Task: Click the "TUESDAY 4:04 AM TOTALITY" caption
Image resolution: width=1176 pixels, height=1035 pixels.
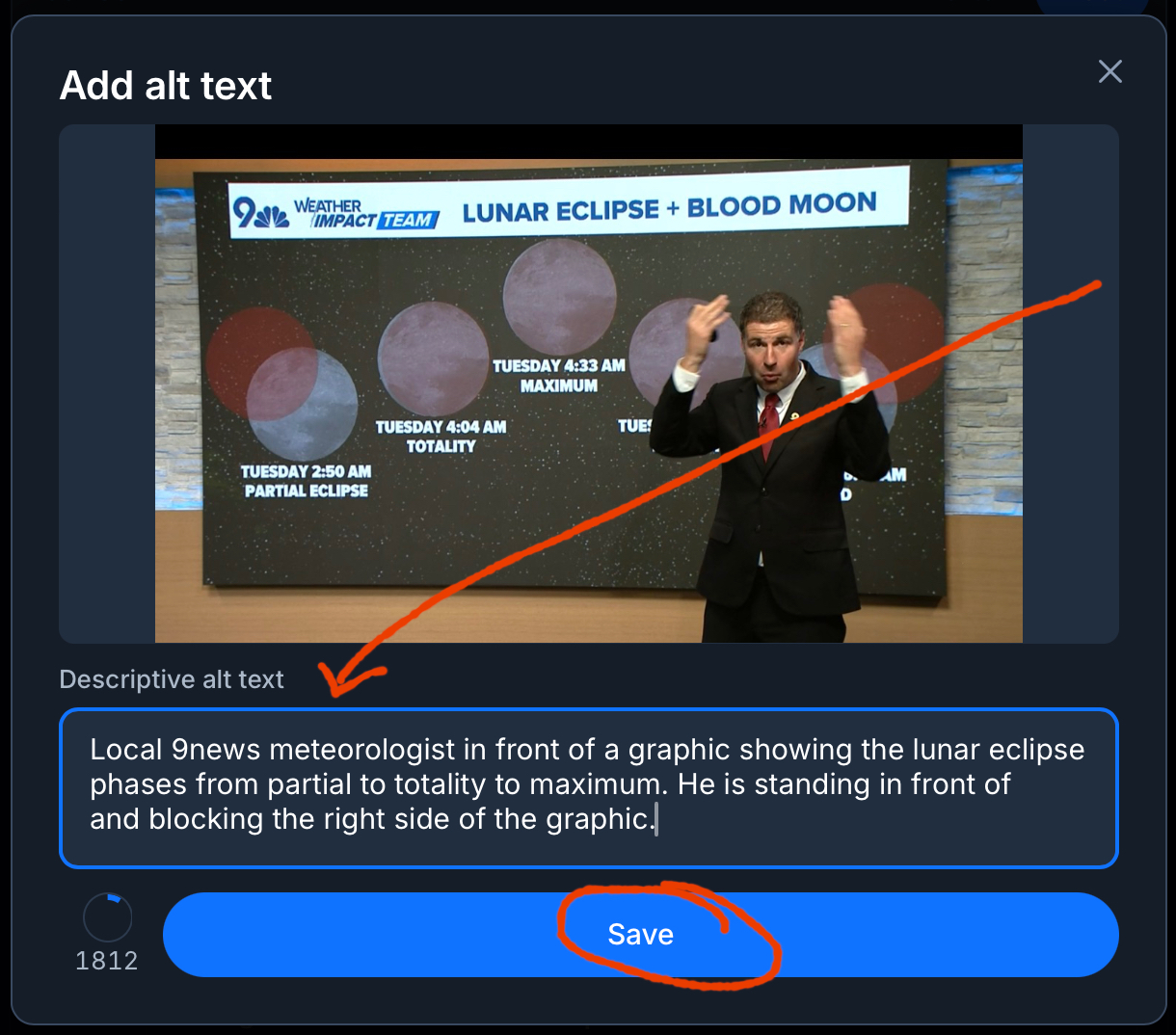Action: (x=441, y=437)
